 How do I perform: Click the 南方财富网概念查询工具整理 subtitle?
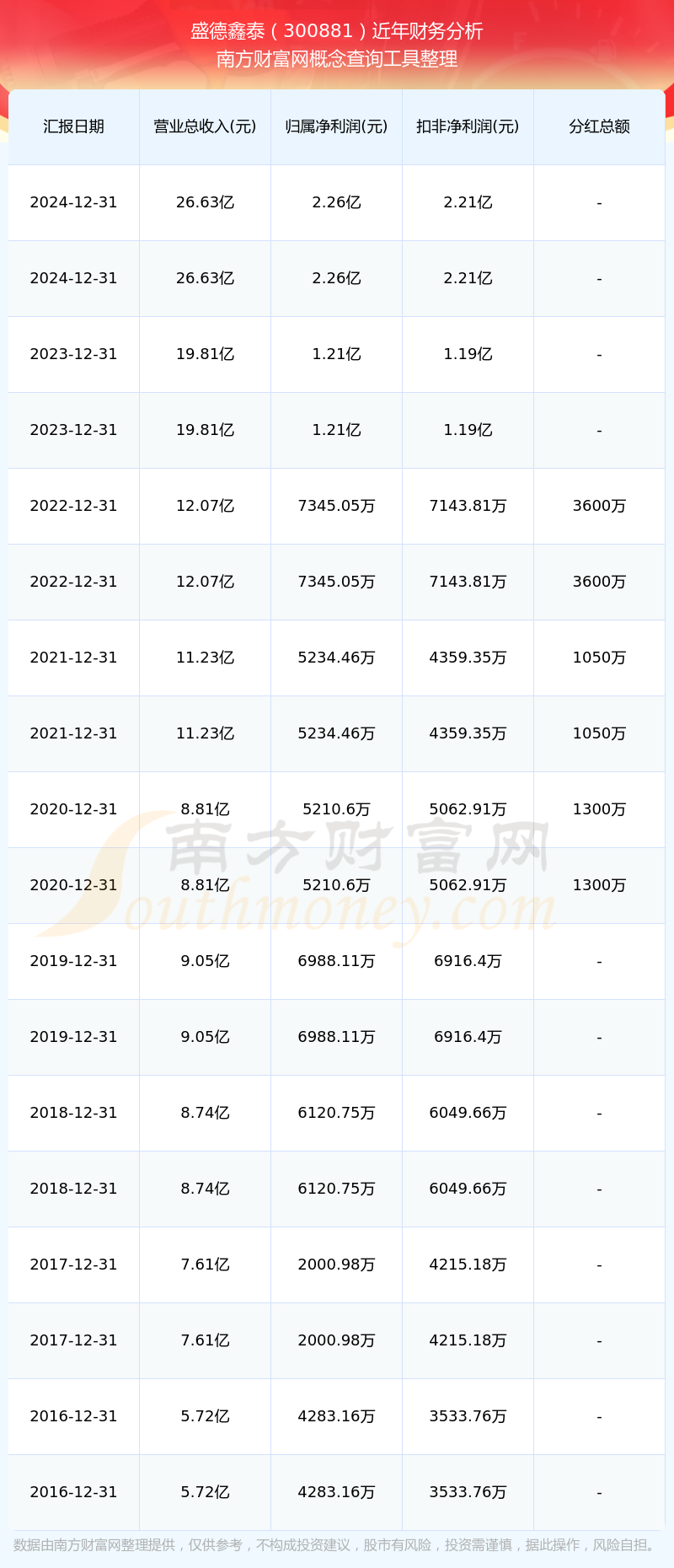point(337,59)
